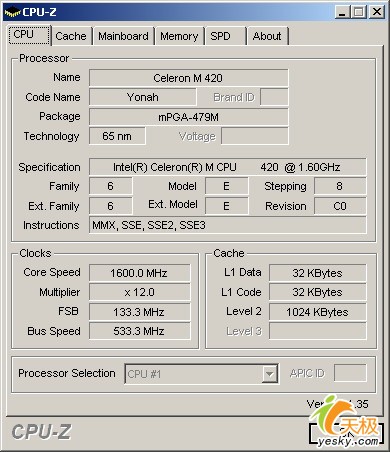Click the Specification field with 1.60GHz
Viewport: 390px width, 452px height.
[228, 167]
